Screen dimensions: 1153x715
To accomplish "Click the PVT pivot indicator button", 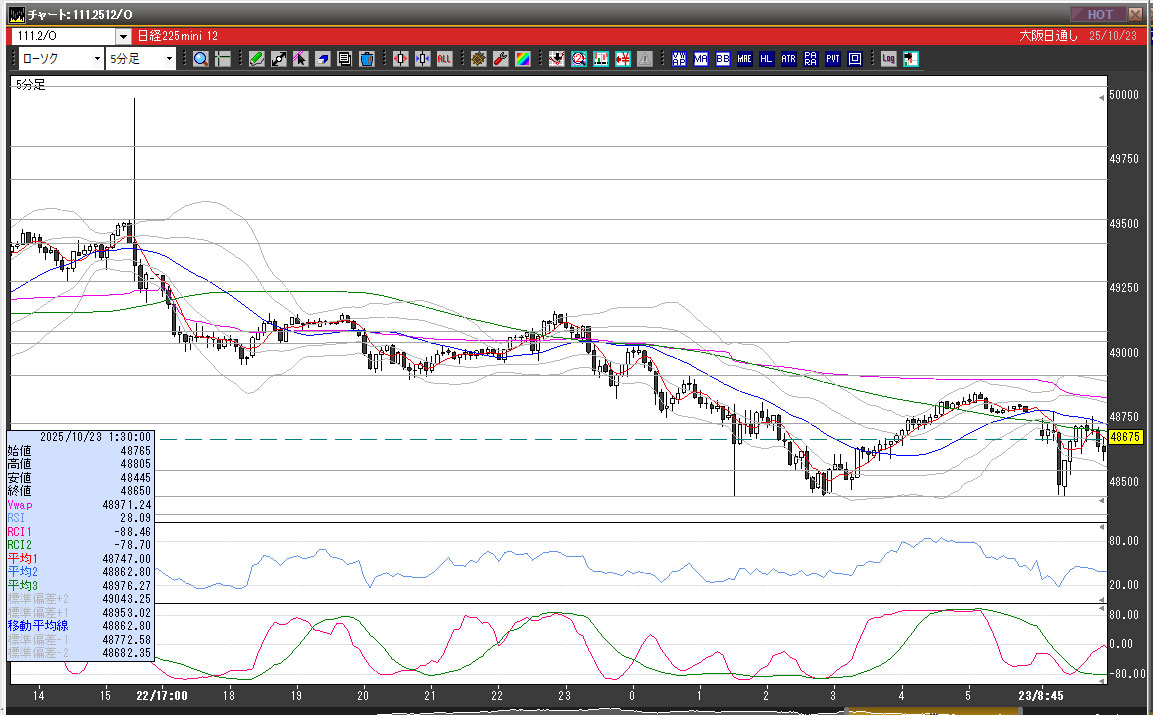I will (833, 59).
